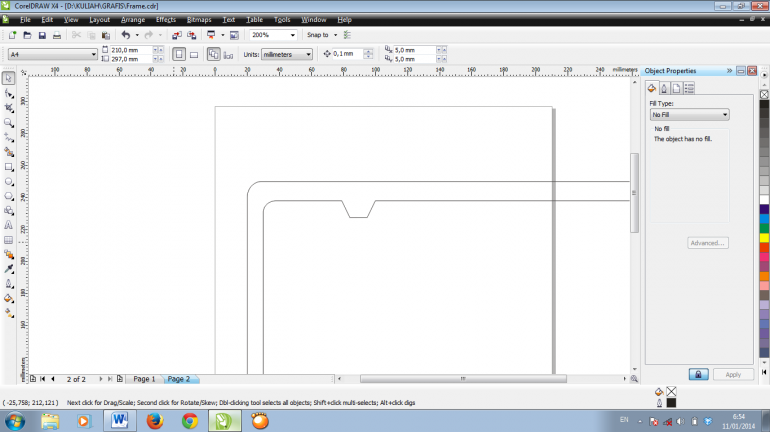Viewport: 770px width, 432px height.
Task: Open Microsoft Word from the taskbar
Action: pos(119,421)
